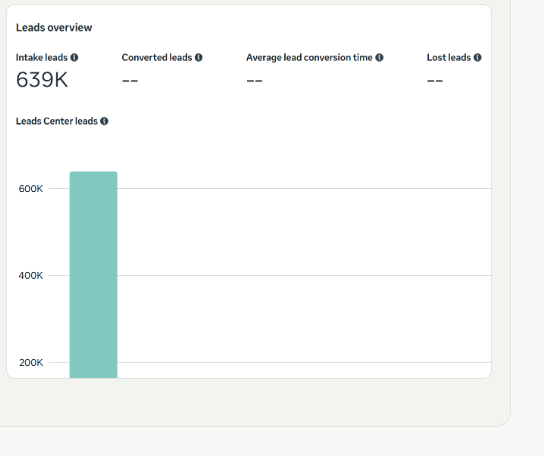Image resolution: width=544 pixels, height=456 pixels.
Task: Select the Lost leads label
Action: click(x=449, y=58)
